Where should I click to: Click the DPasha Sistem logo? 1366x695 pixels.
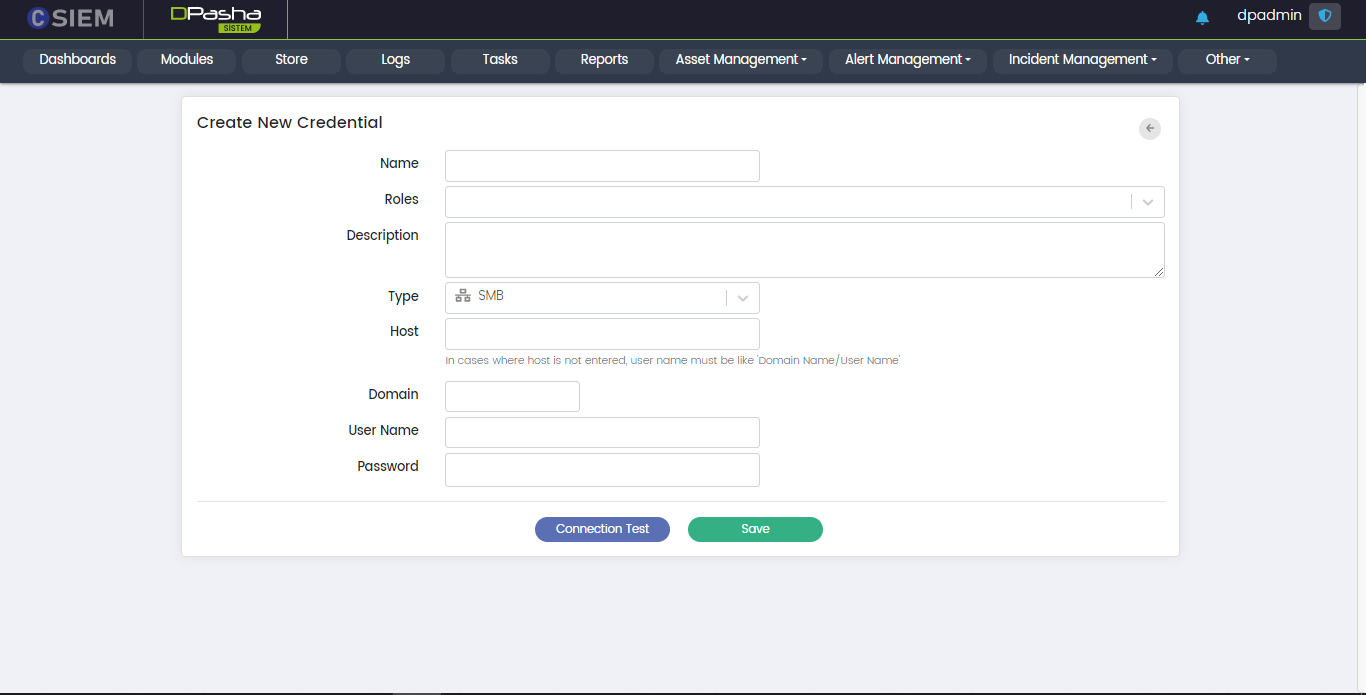pyautogui.click(x=215, y=19)
